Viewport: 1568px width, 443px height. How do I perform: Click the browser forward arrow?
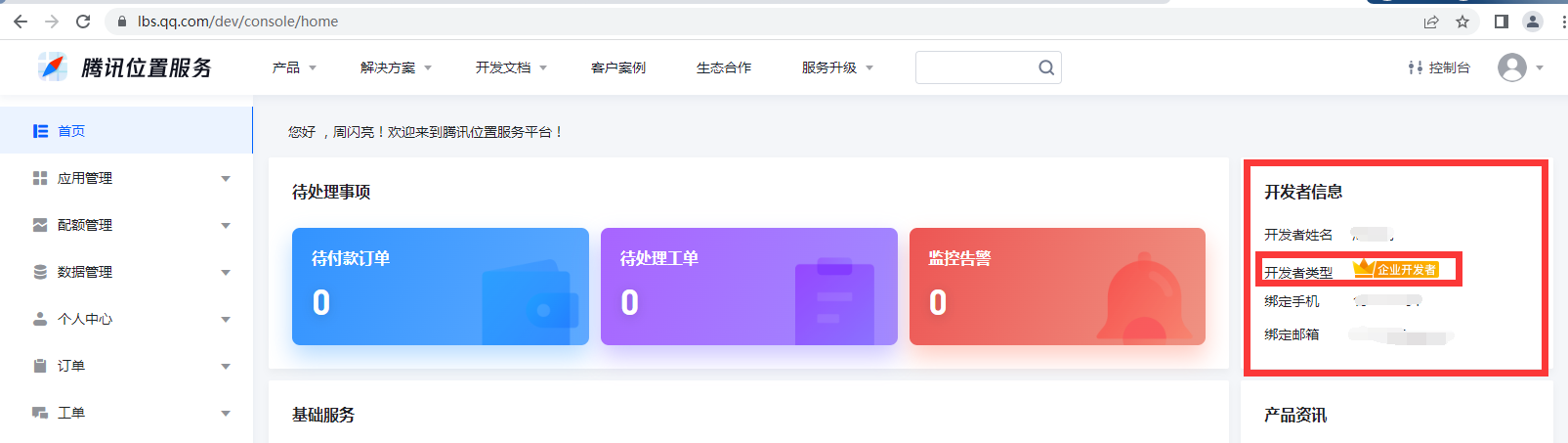[52, 22]
